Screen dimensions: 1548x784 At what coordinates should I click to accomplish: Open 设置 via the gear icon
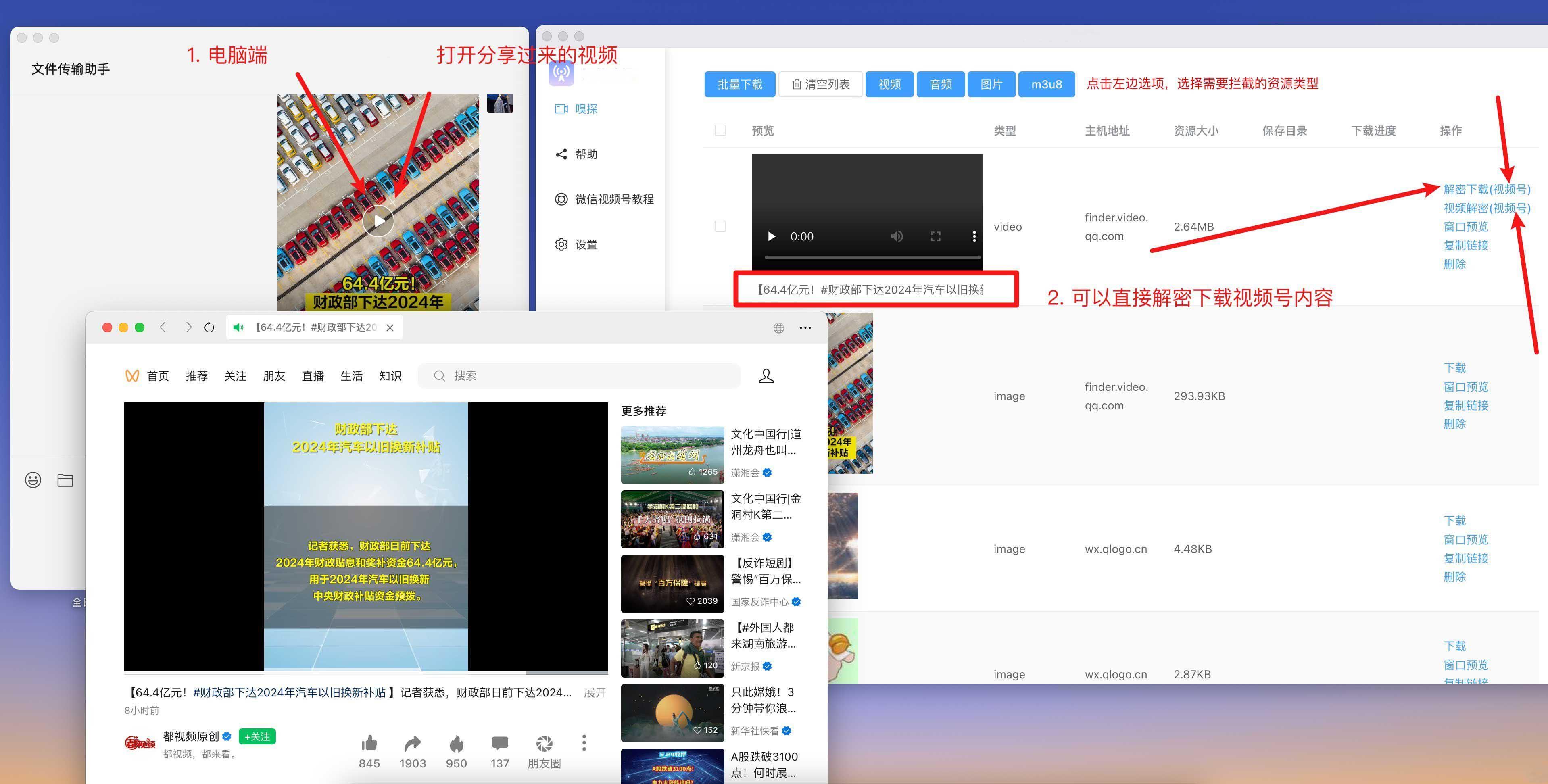(x=561, y=244)
